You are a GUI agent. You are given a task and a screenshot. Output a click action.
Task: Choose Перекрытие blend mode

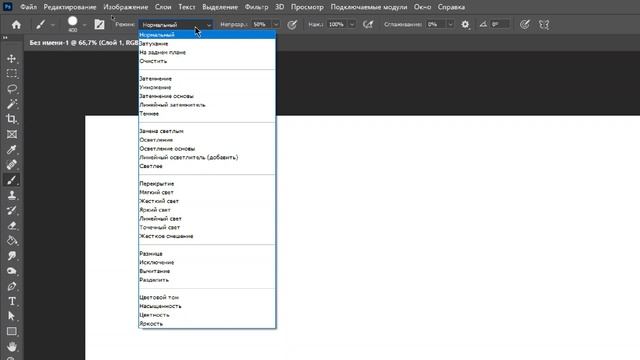207,184
